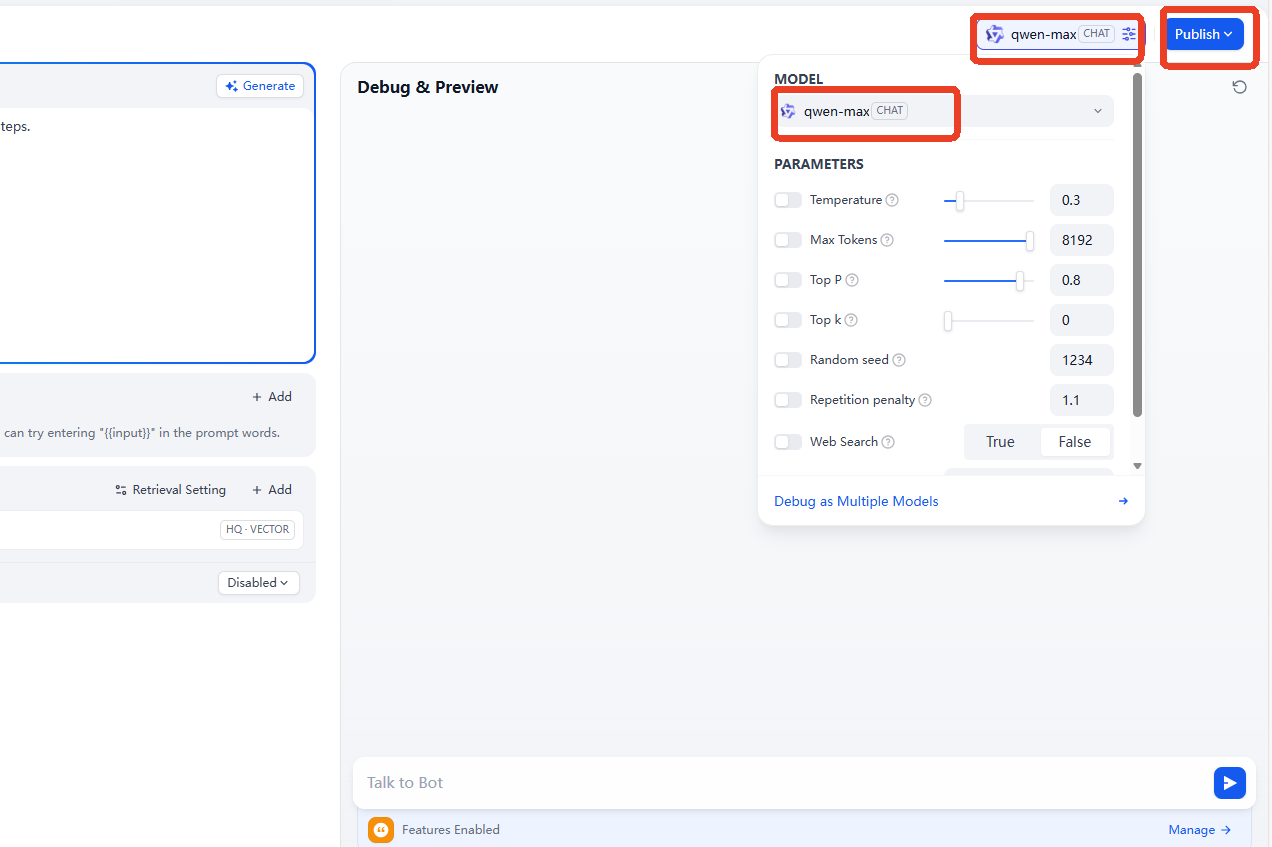
Task: Click the Temperature value field showing 0.3
Action: 1082,200
